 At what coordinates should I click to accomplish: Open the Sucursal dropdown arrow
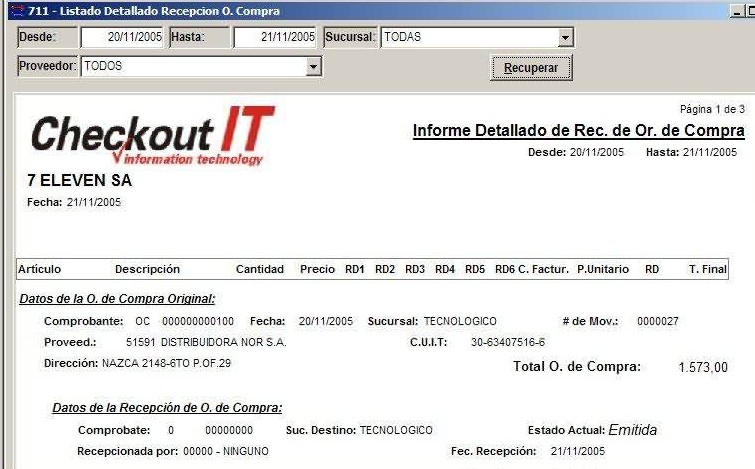pyautogui.click(x=565, y=37)
